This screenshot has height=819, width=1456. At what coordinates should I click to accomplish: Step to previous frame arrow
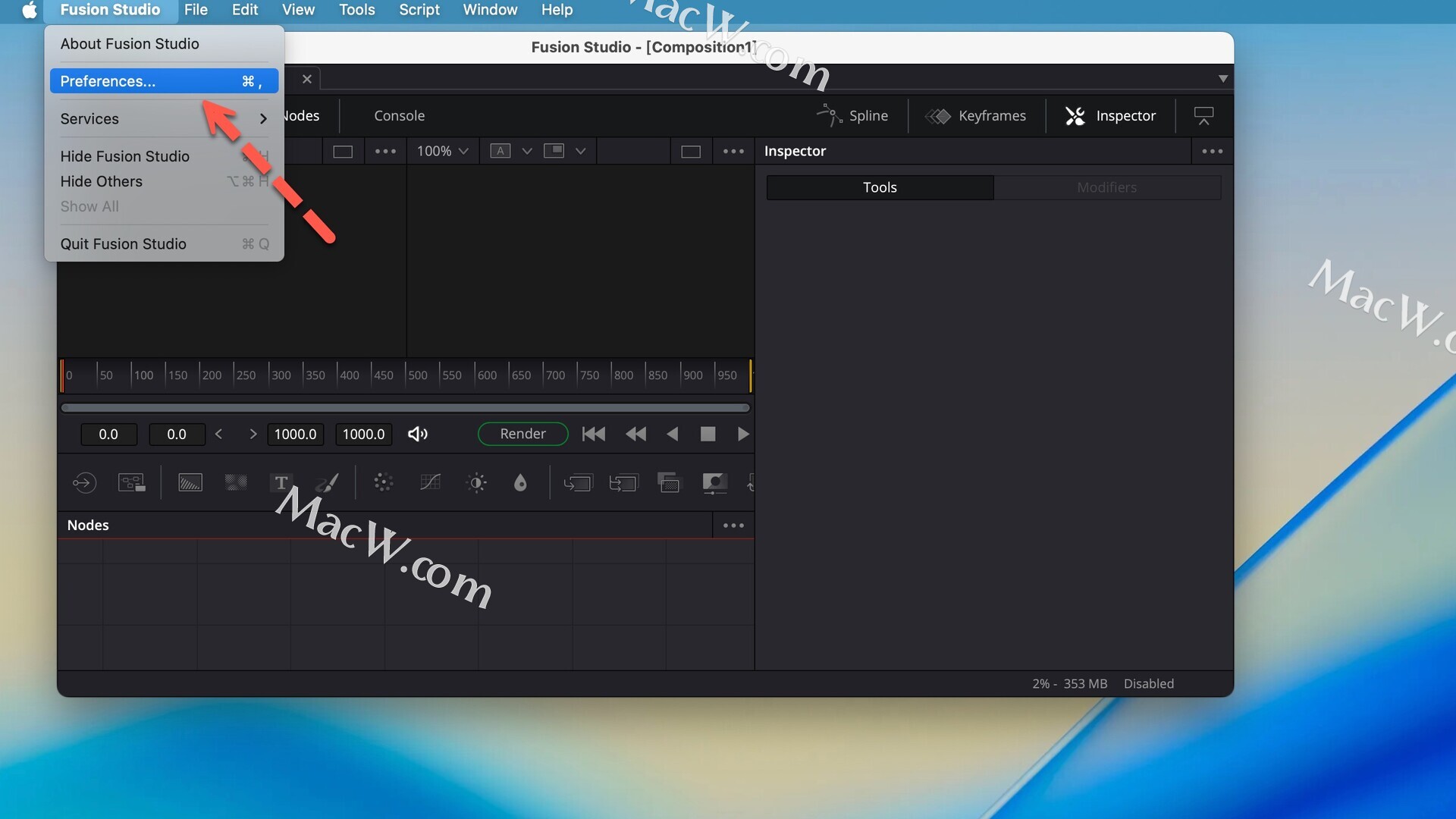218,434
